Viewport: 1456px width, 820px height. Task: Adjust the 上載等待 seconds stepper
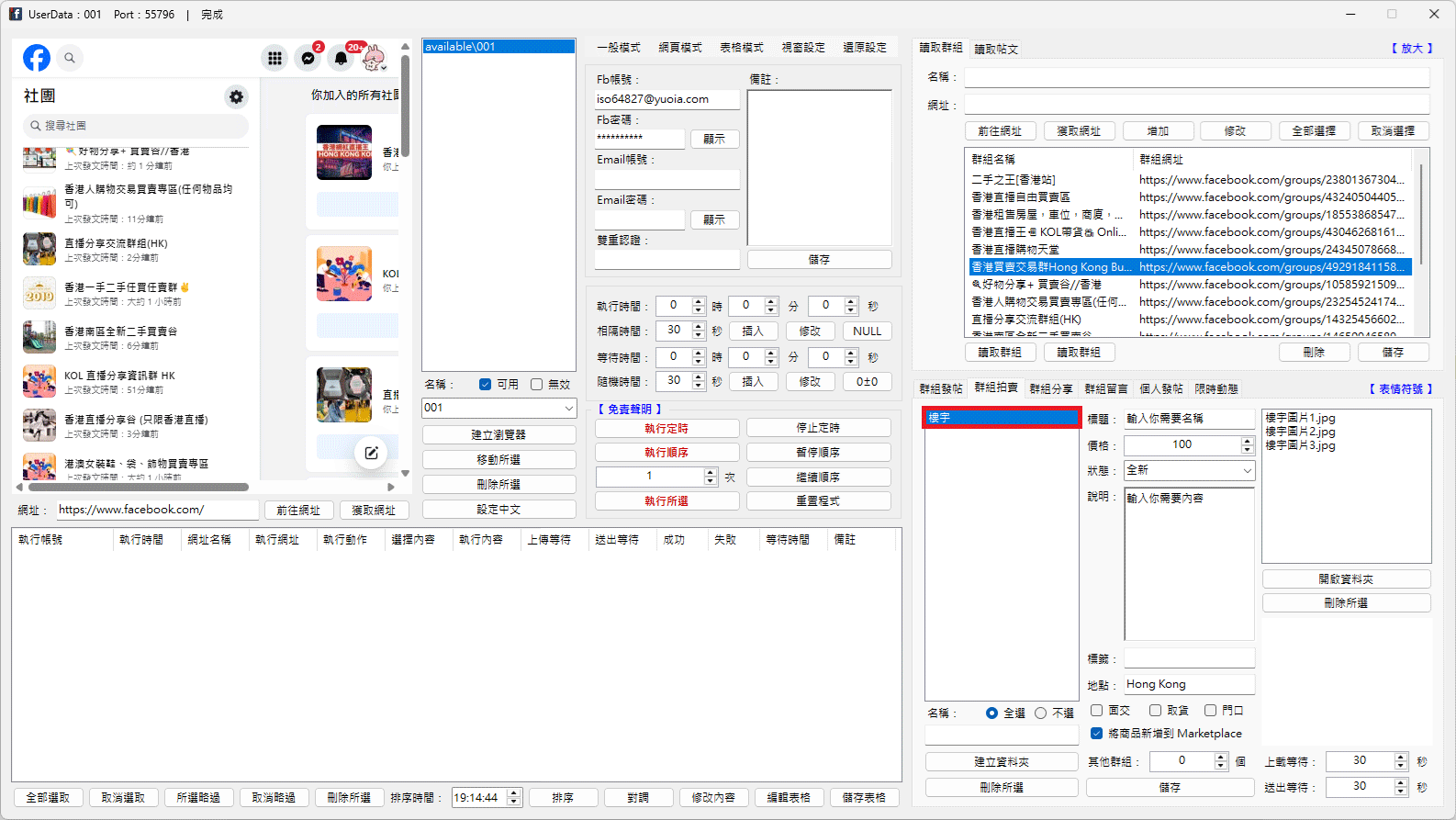1401,761
